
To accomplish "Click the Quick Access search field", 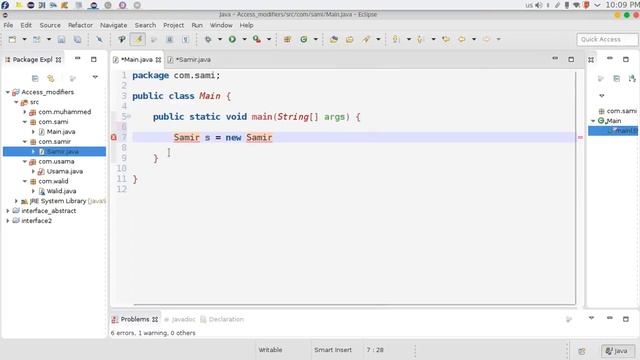I will click(x=607, y=40).
